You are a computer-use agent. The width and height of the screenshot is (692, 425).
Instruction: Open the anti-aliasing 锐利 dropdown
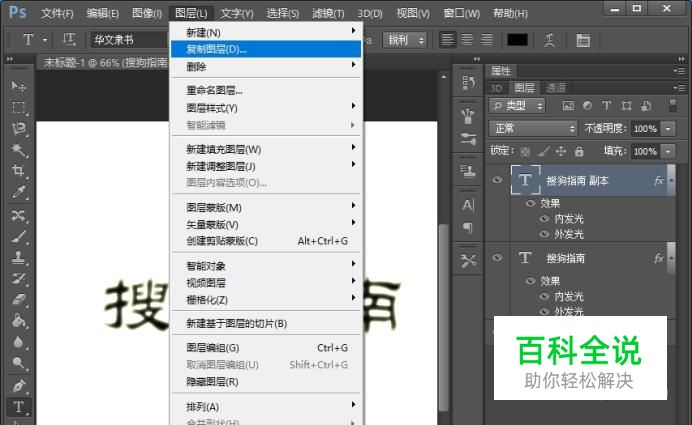point(405,40)
